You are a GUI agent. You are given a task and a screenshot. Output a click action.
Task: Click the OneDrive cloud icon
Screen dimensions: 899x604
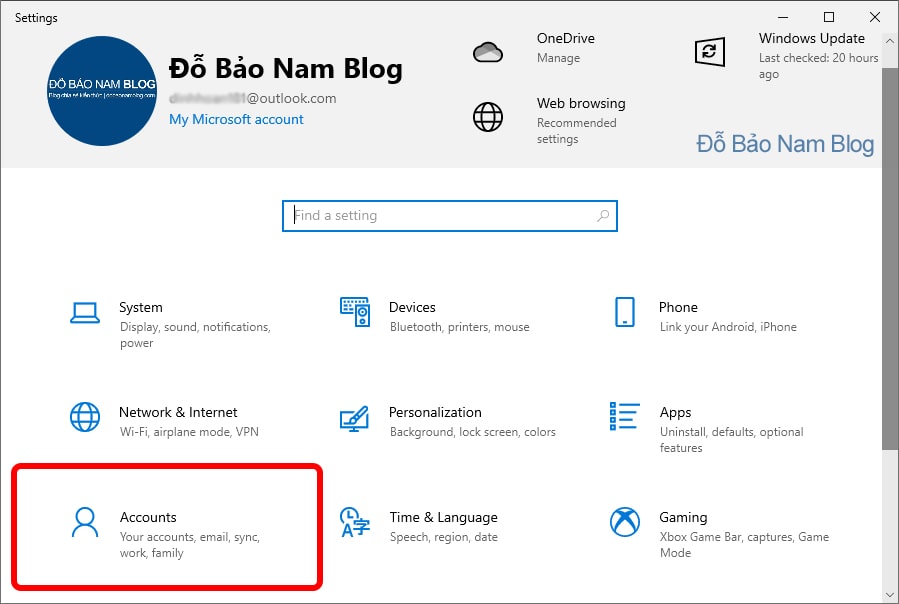pos(488,52)
